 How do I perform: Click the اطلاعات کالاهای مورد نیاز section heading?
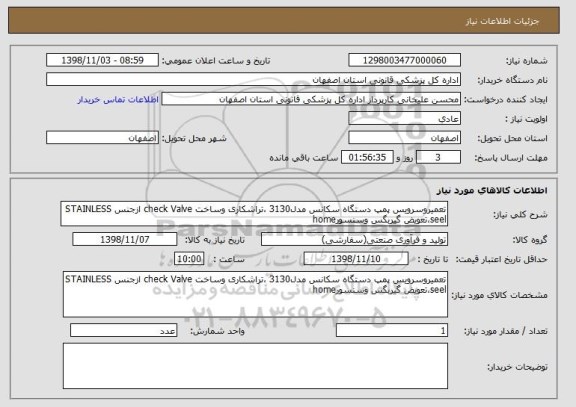pyautogui.click(x=492, y=190)
